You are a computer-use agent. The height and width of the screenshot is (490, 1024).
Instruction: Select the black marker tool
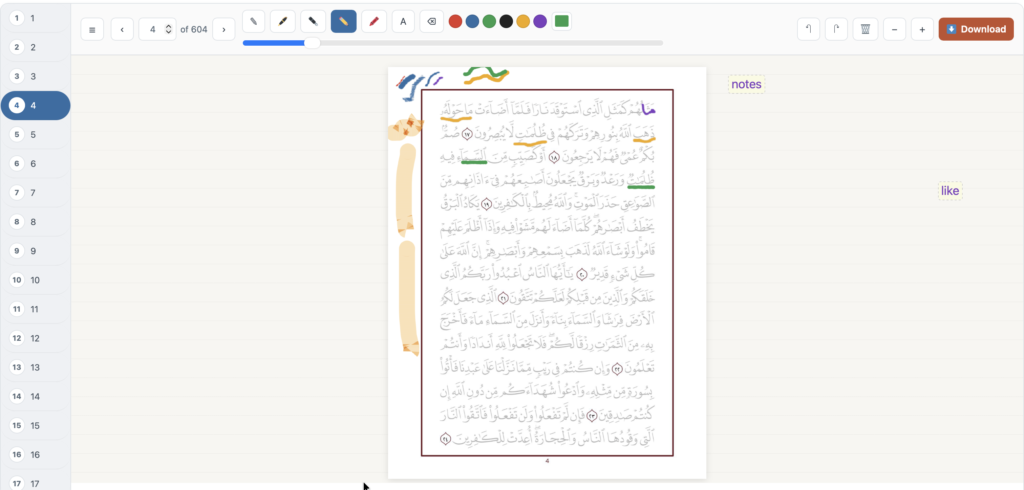click(x=313, y=22)
